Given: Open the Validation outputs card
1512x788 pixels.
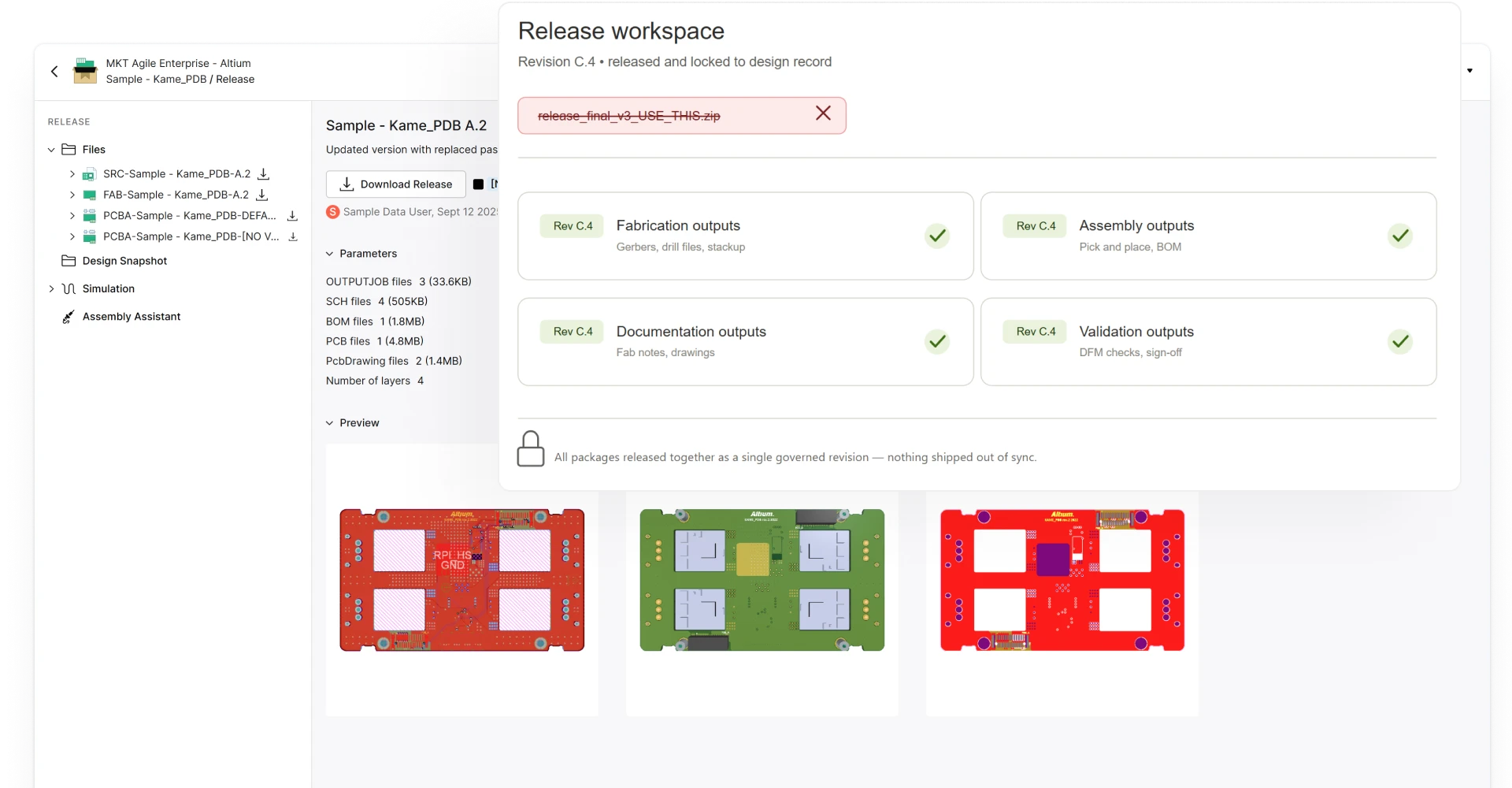Looking at the screenshot, I should tap(1209, 341).
